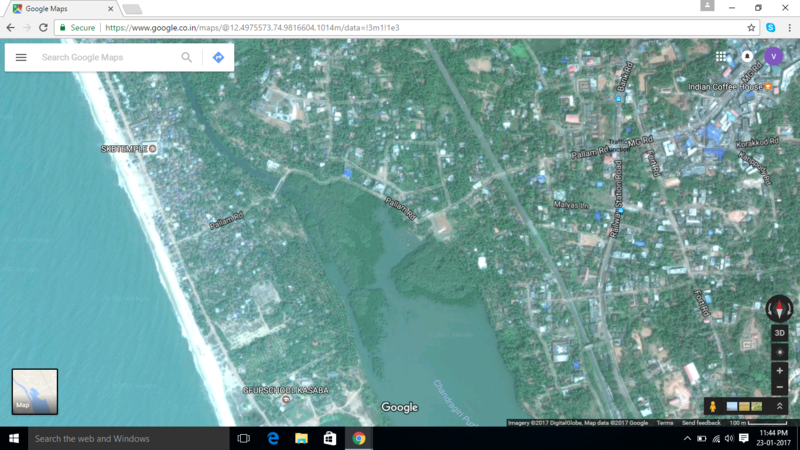The image size is (800, 450).
Task: Expand the imagery strip with double chevron
Action: [780, 406]
